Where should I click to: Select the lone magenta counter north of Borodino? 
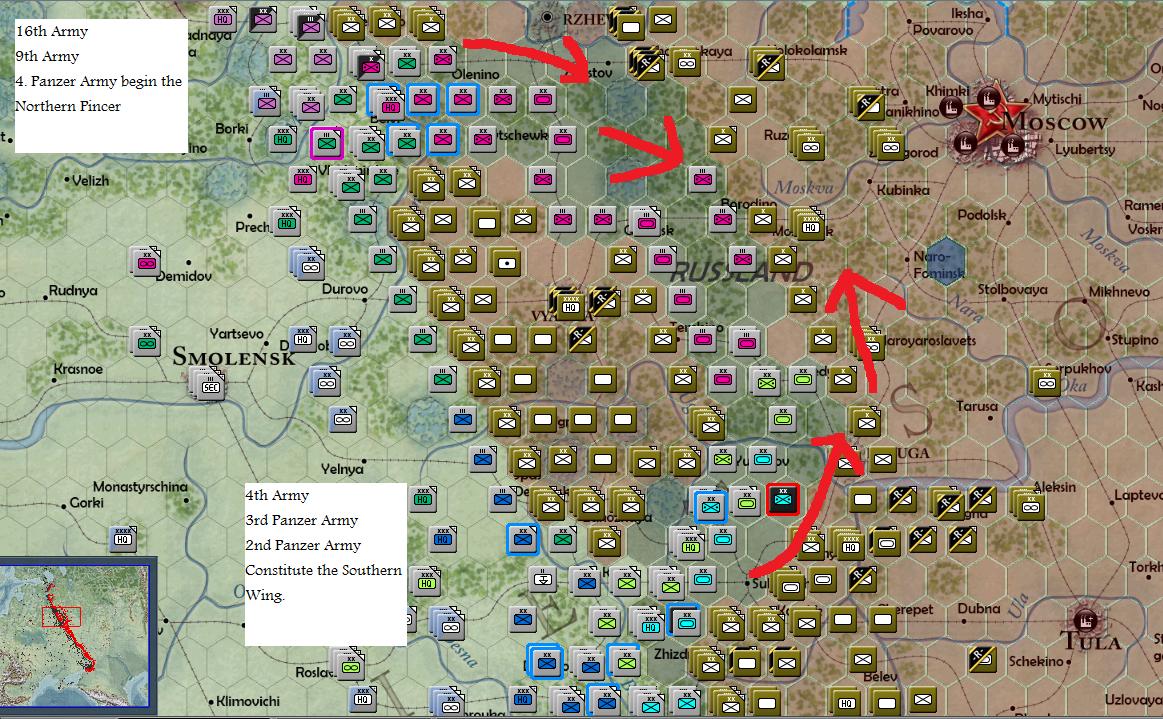[702, 178]
